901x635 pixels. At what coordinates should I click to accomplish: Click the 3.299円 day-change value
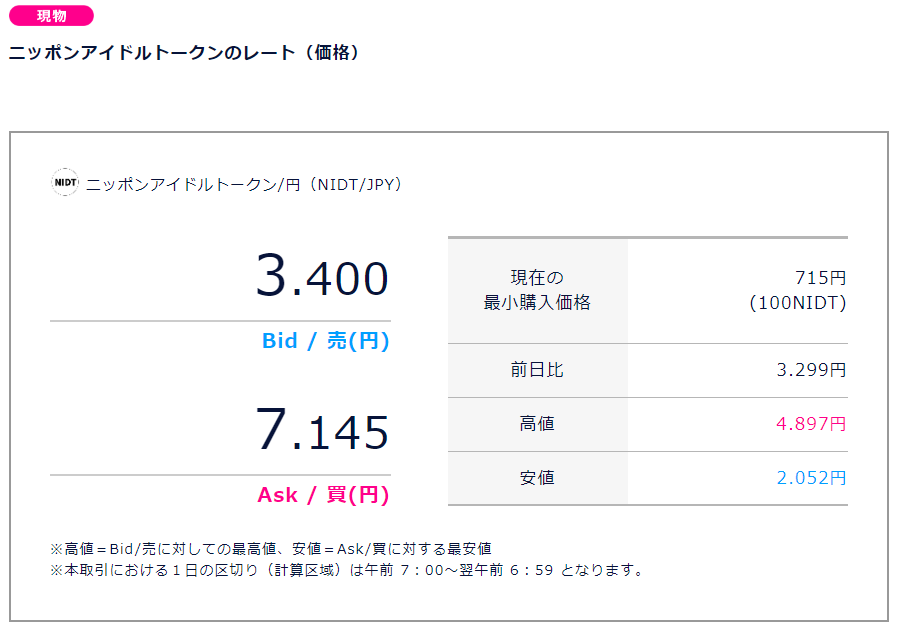click(811, 370)
